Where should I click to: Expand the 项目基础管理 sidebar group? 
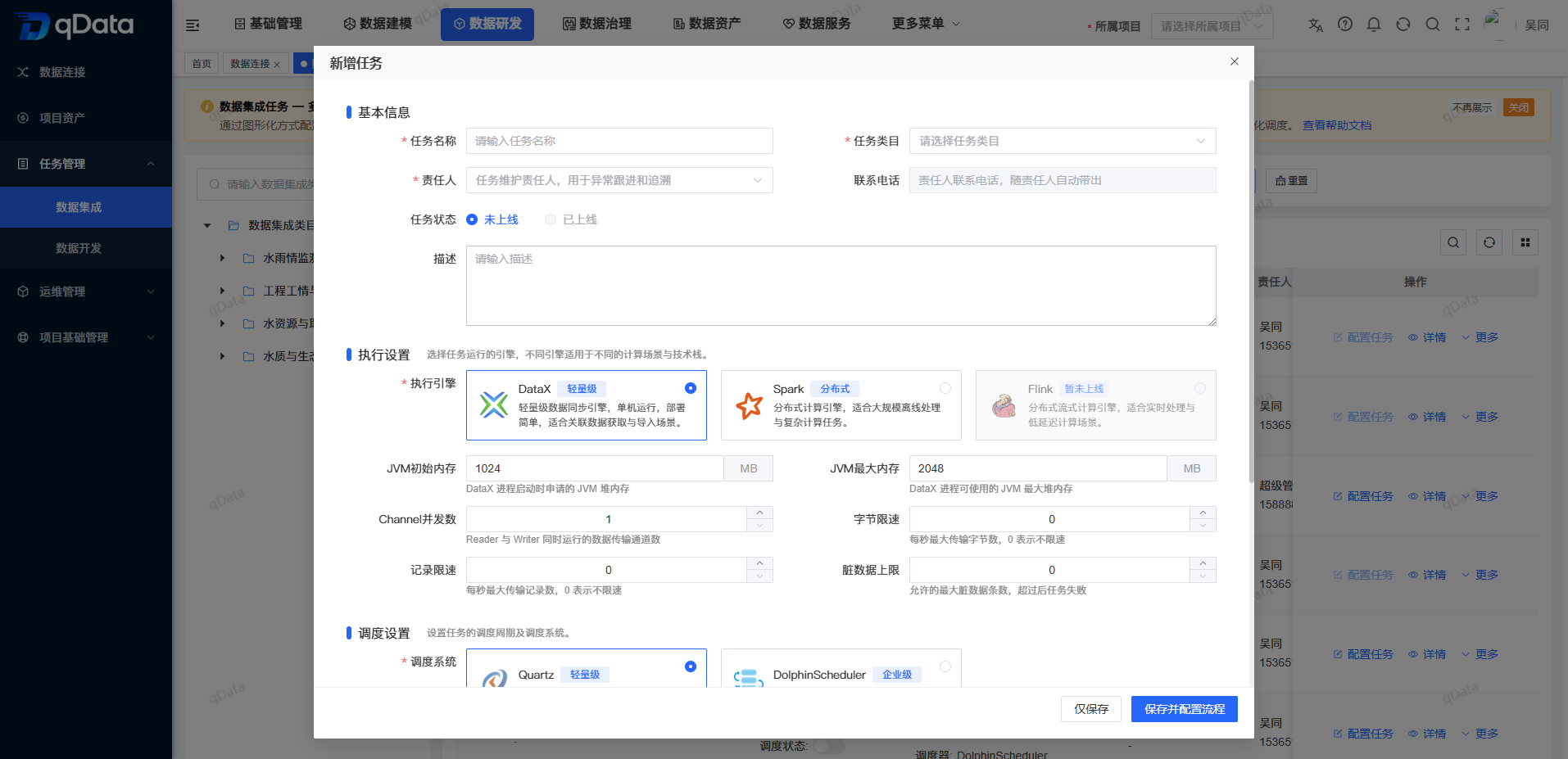click(x=86, y=337)
